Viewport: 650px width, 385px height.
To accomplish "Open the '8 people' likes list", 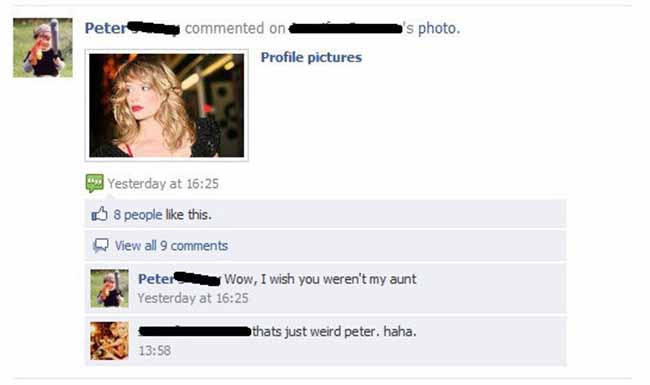I will [138, 215].
